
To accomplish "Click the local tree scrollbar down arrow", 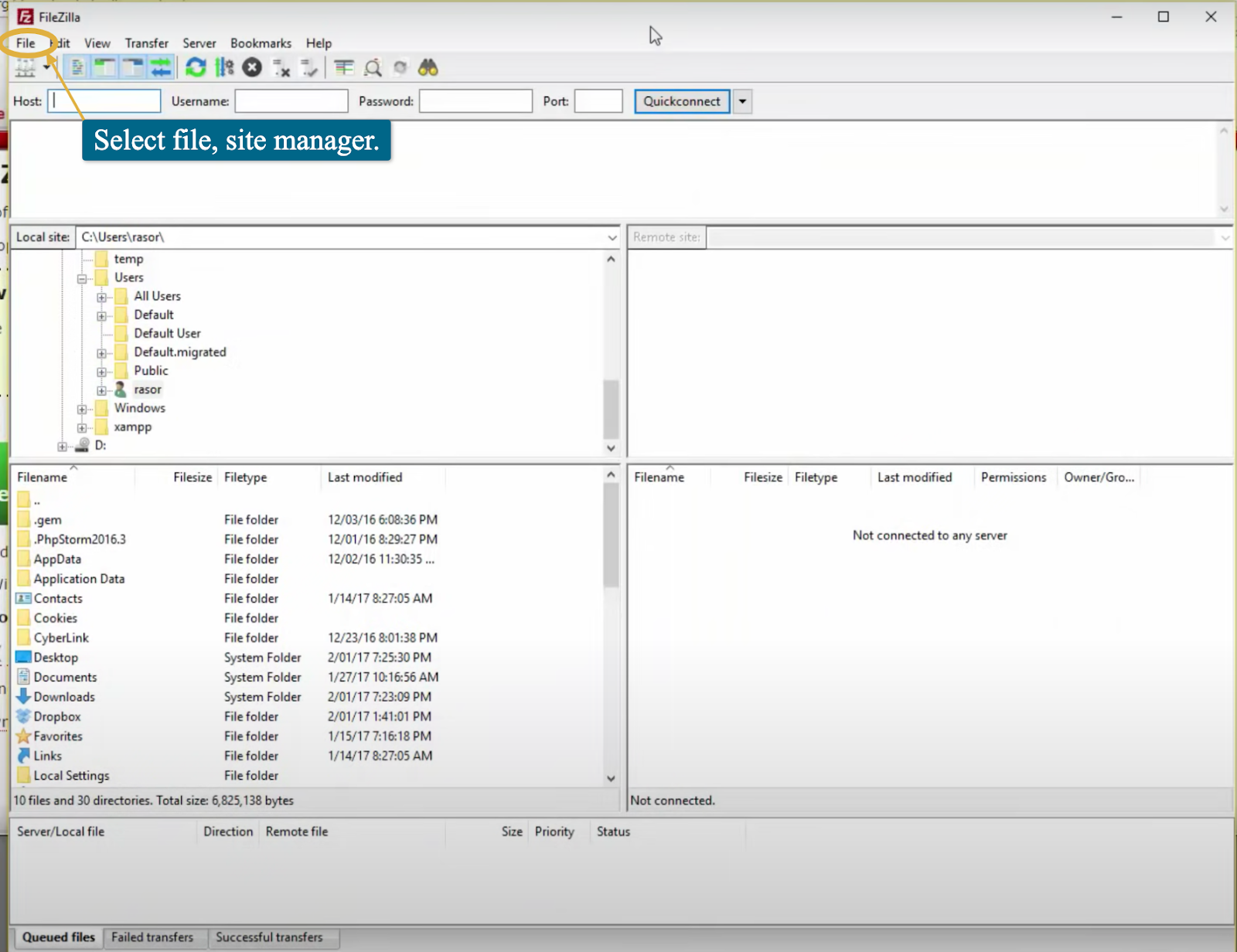I will click(x=611, y=448).
